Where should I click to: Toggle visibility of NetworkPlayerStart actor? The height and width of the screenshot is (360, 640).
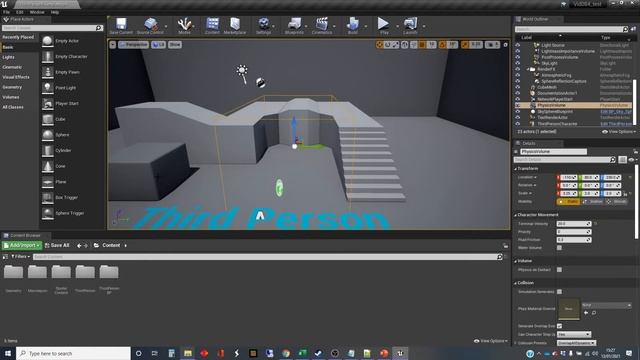[518, 99]
